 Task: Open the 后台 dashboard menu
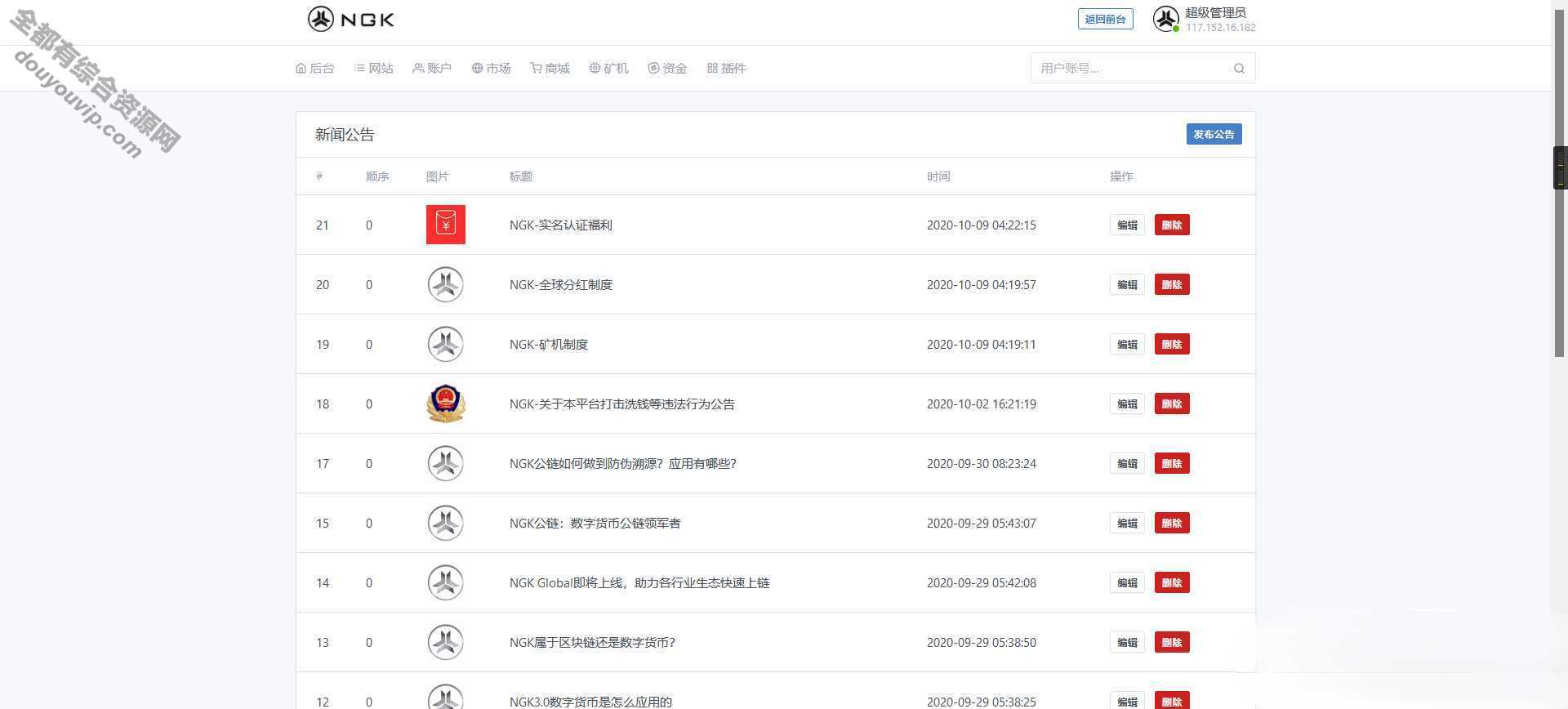pos(315,68)
